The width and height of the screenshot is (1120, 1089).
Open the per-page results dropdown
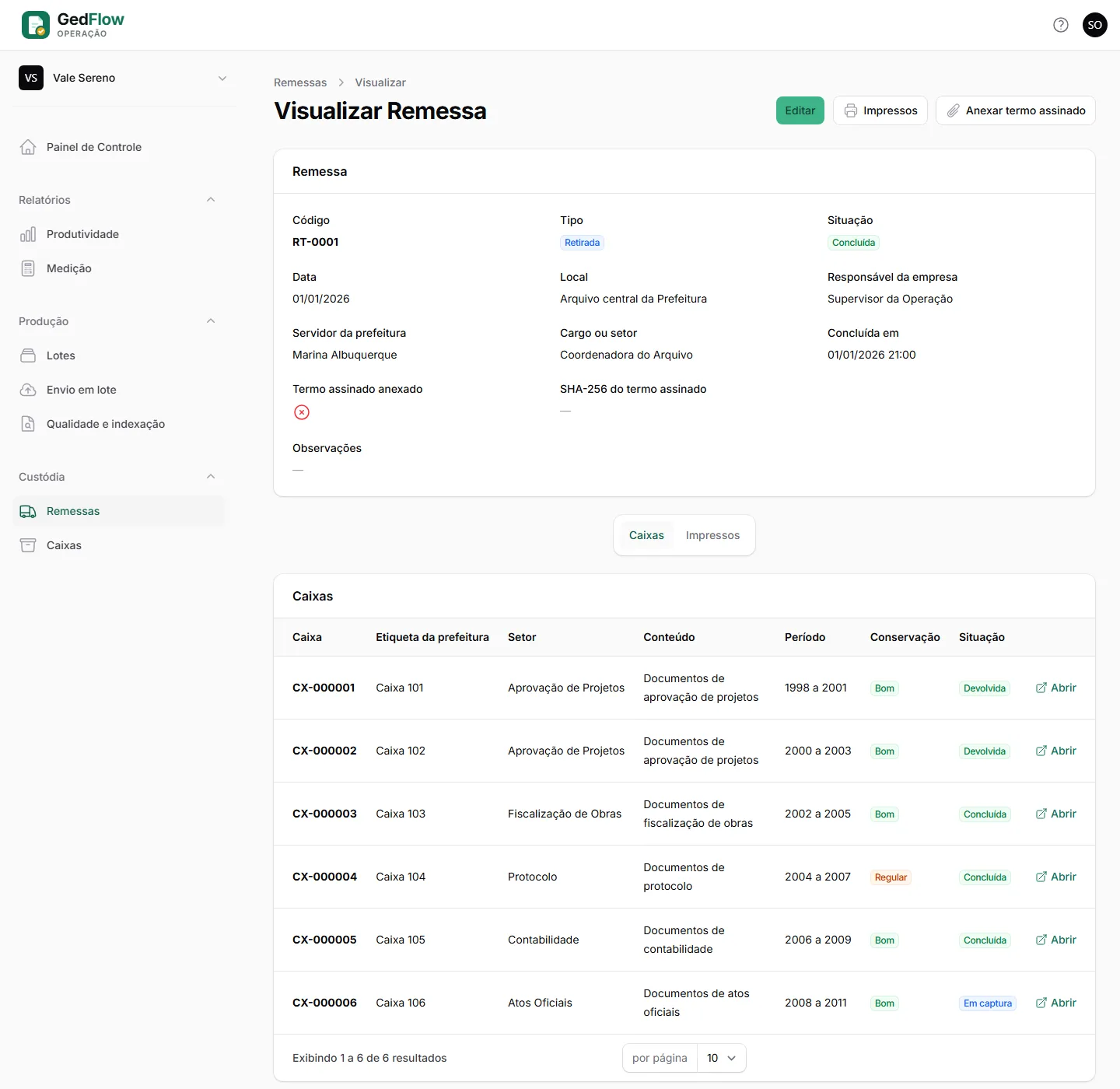[x=722, y=1058]
